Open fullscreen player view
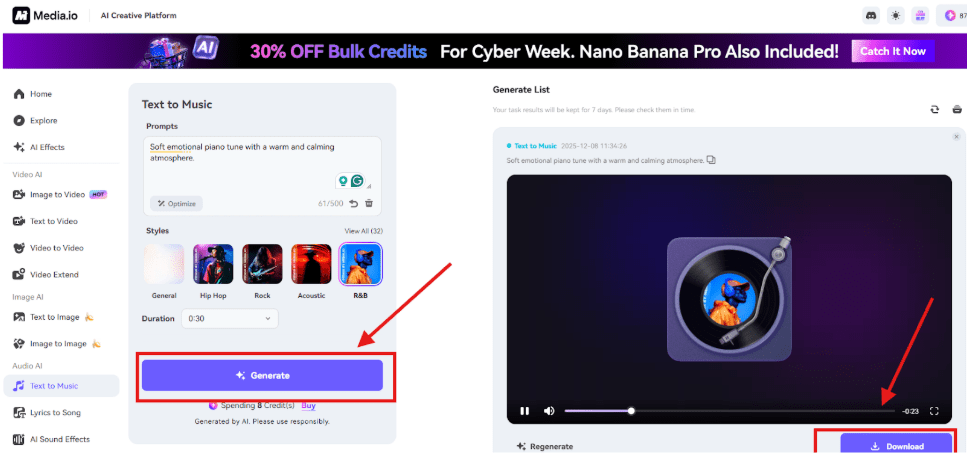 [x=934, y=411]
